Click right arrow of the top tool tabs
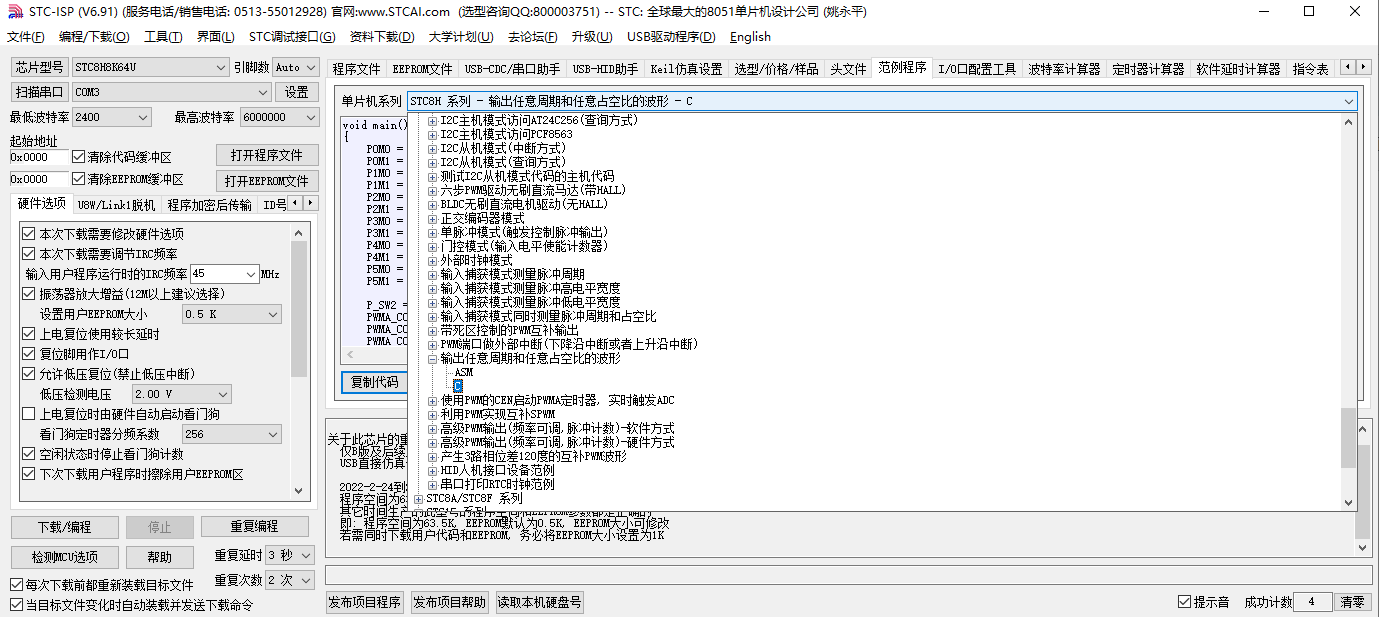 [1363, 67]
